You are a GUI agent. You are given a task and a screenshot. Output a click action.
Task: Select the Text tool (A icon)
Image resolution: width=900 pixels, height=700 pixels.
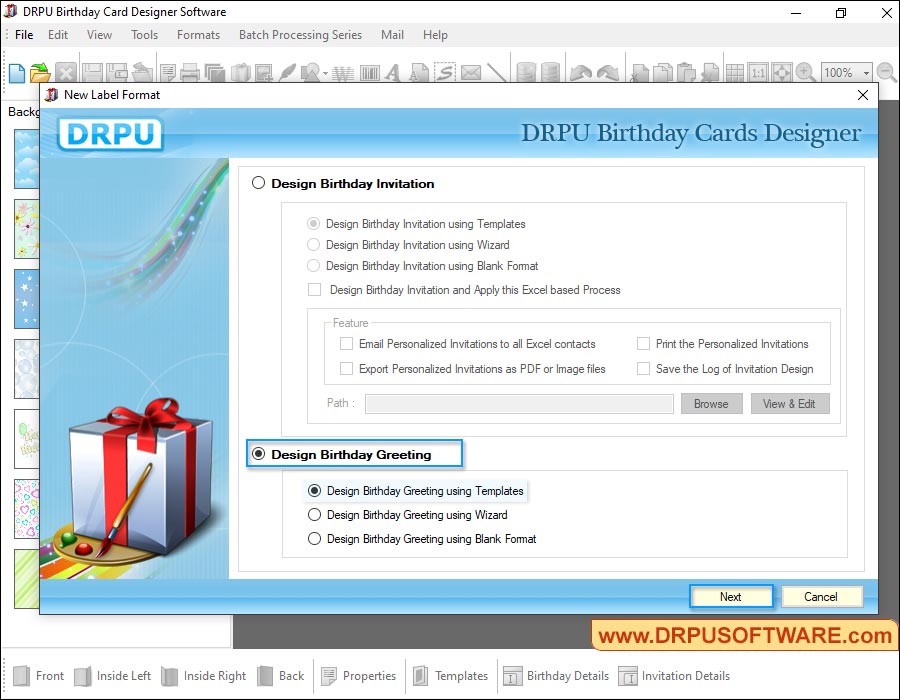(392, 72)
